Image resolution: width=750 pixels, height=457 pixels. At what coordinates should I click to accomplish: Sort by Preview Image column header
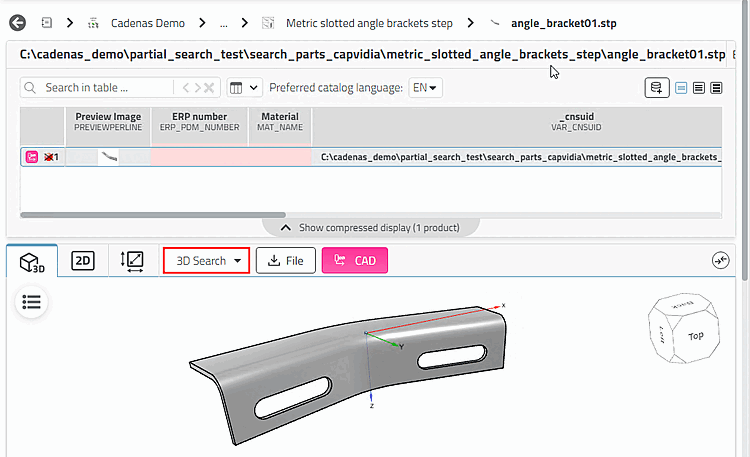(x=108, y=126)
